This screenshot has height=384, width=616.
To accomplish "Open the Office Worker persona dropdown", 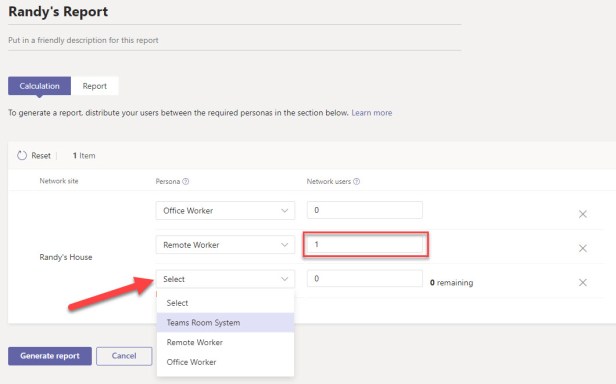I will click(225, 211).
